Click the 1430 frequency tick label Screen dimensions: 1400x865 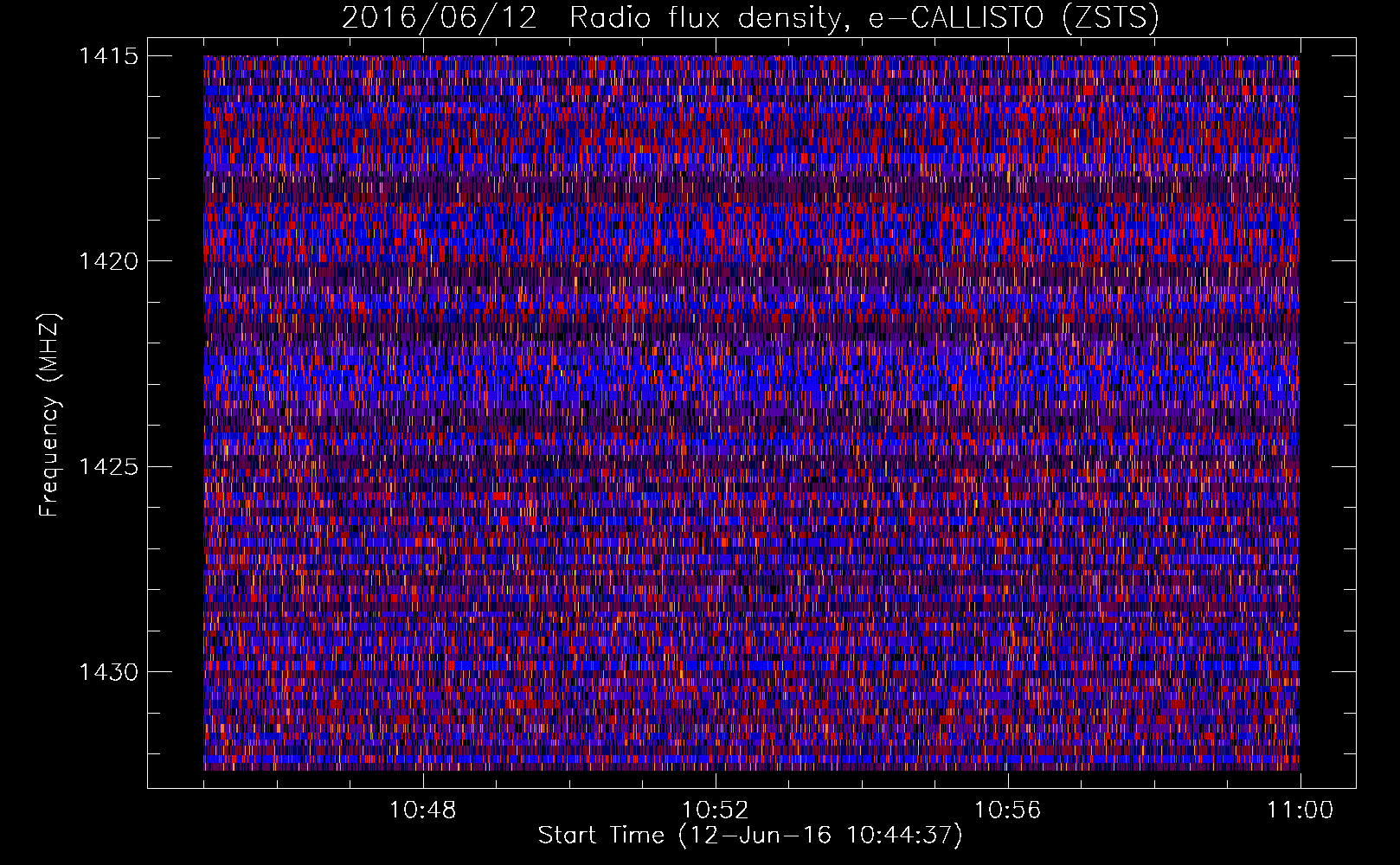click(108, 672)
